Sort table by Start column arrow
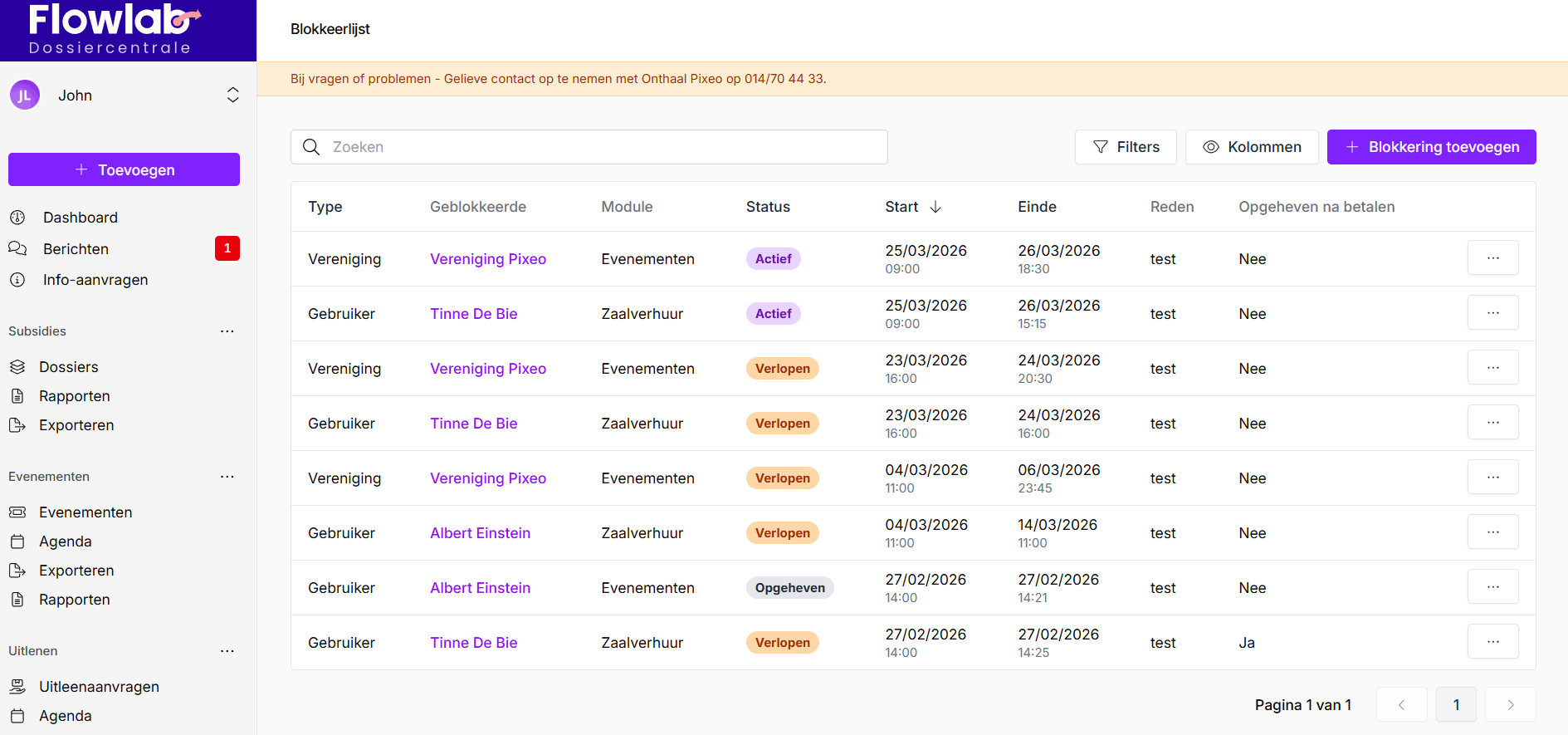The height and width of the screenshot is (735, 1568). [x=935, y=207]
